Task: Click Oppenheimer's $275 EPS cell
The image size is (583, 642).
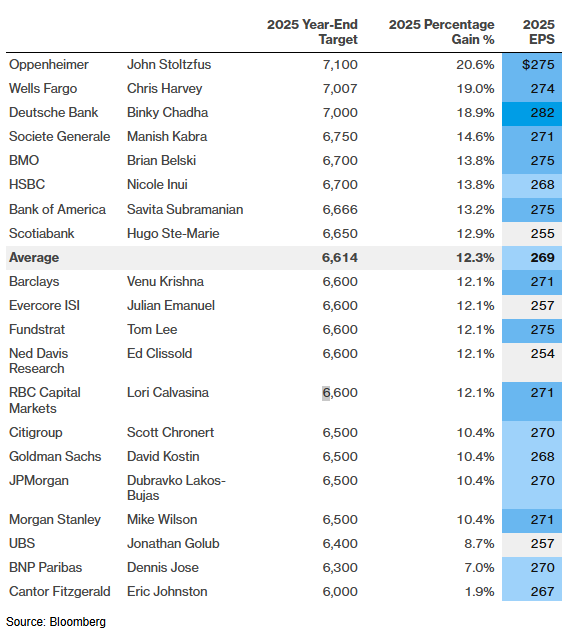Action: coord(532,65)
